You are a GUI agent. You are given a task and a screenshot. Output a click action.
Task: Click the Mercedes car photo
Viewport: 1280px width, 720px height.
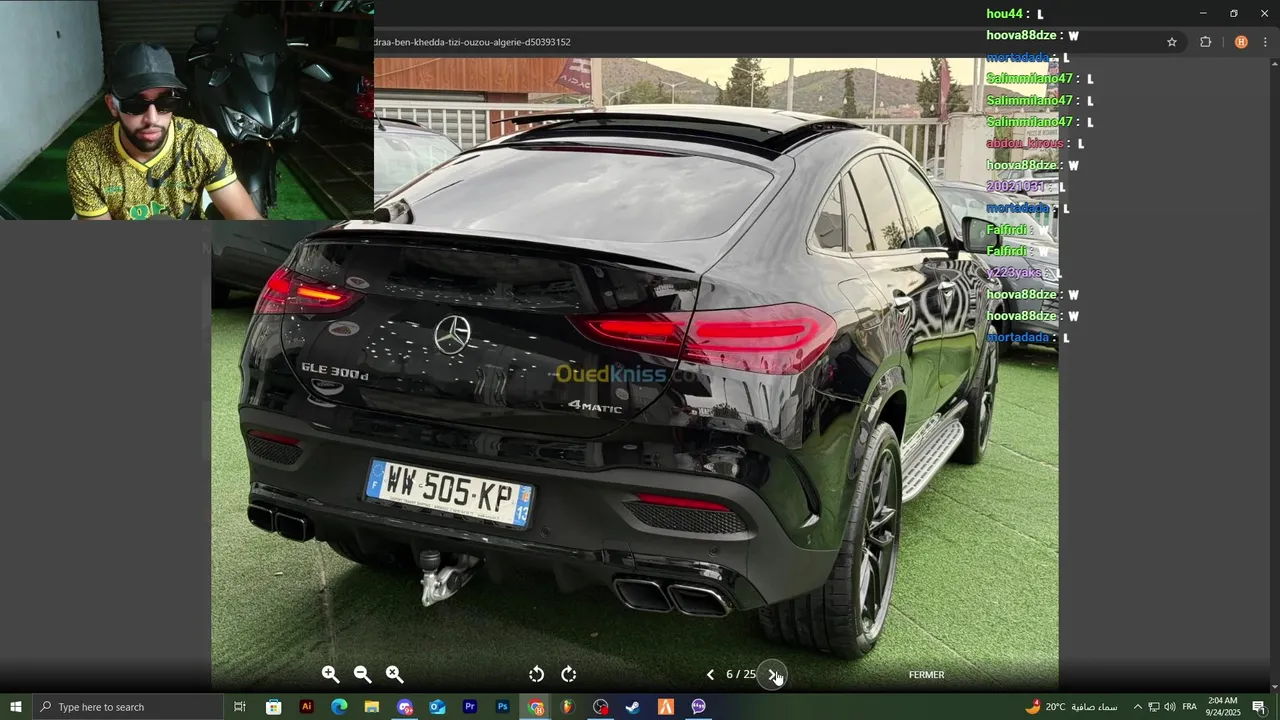pyautogui.click(x=634, y=374)
